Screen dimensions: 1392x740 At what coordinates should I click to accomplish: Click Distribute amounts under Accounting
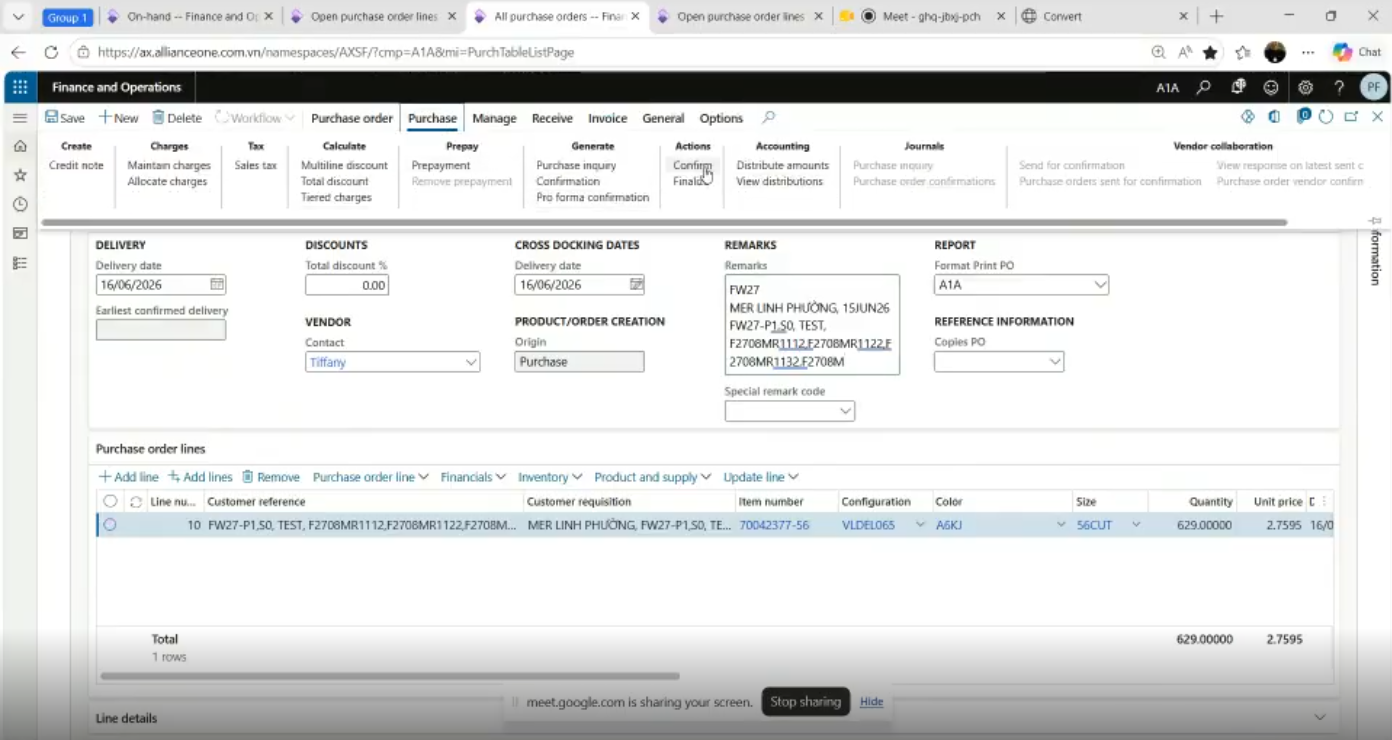tap(782, 165)
